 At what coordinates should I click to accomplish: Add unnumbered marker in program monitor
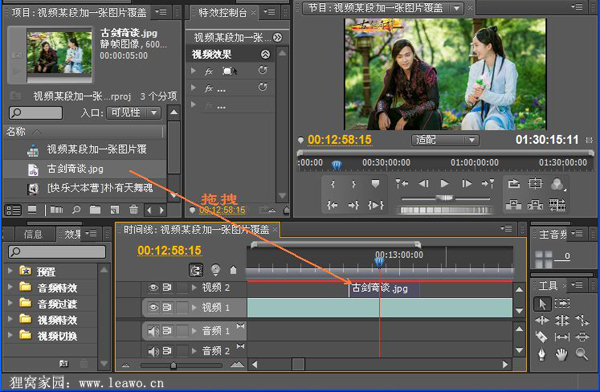click(x=375, y=184)
